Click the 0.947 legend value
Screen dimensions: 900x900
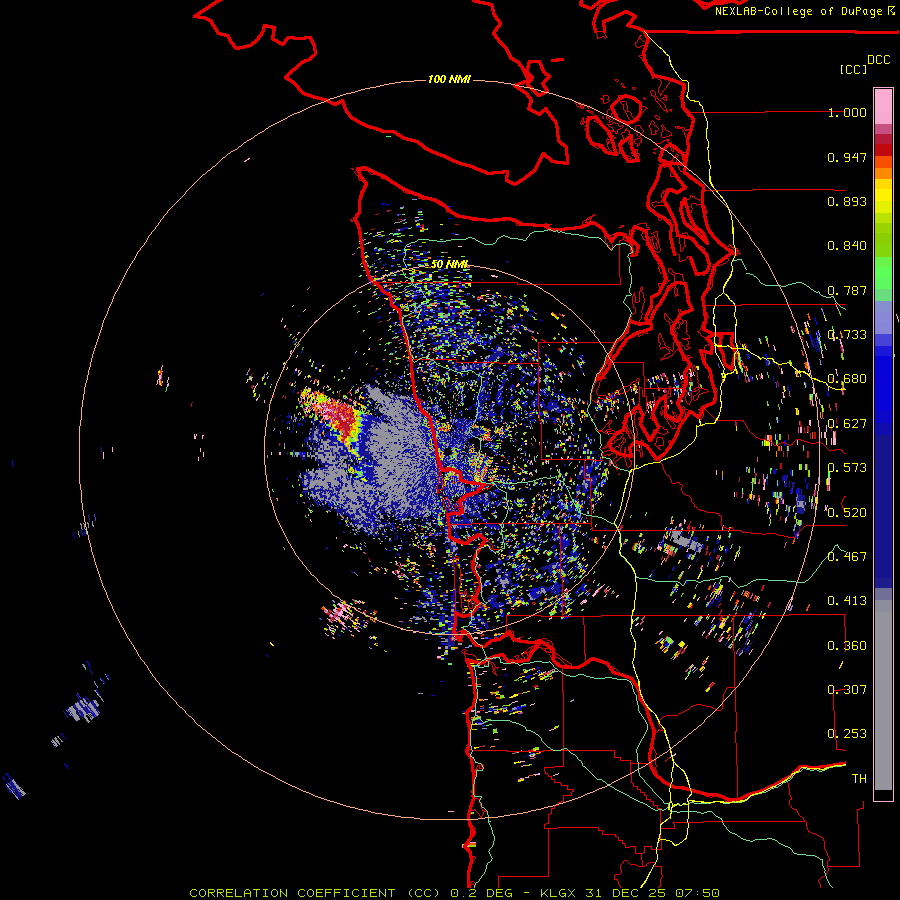(x=847, y=157)
